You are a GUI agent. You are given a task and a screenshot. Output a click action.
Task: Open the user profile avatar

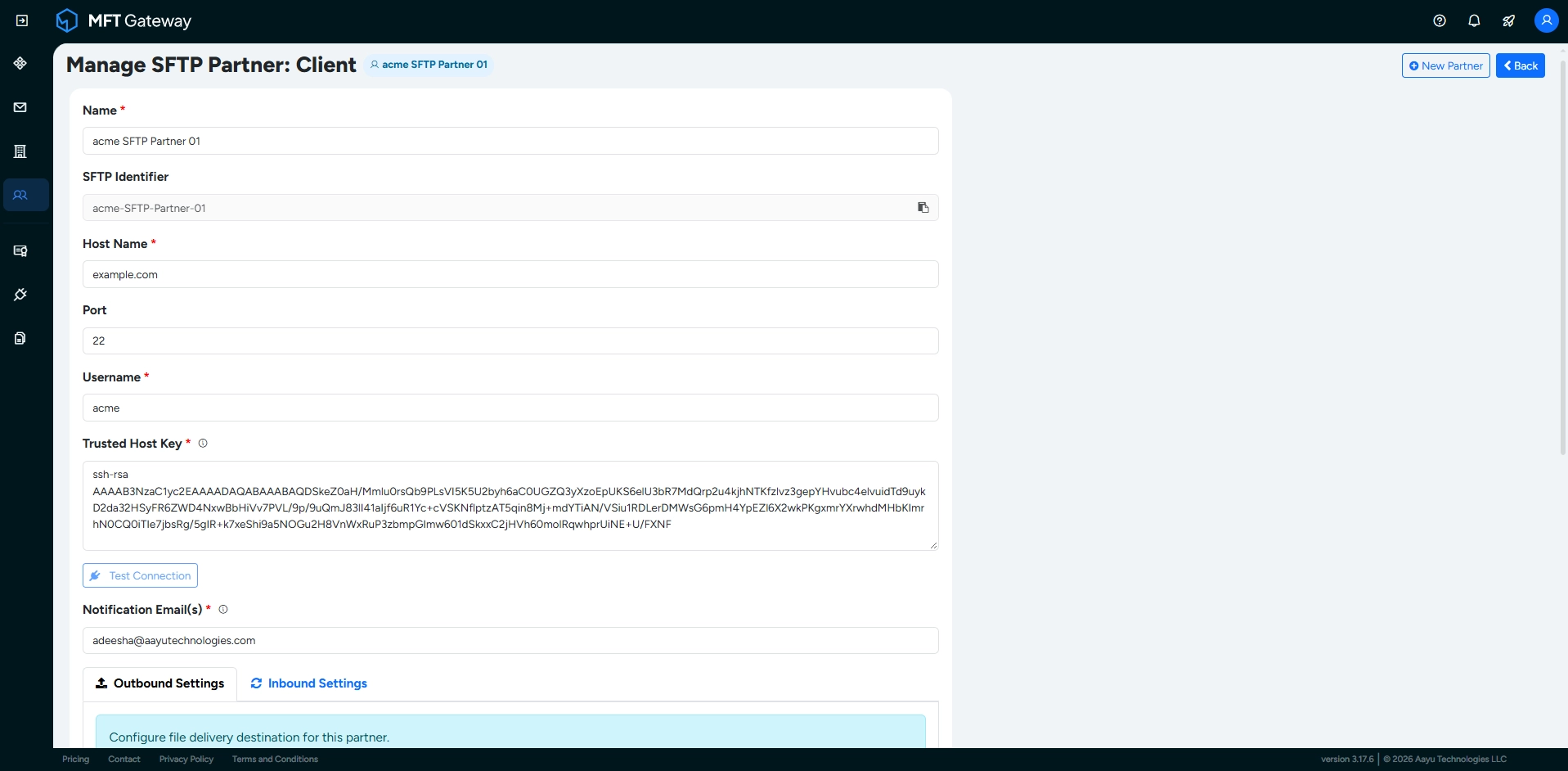[x=1546, y=20]
